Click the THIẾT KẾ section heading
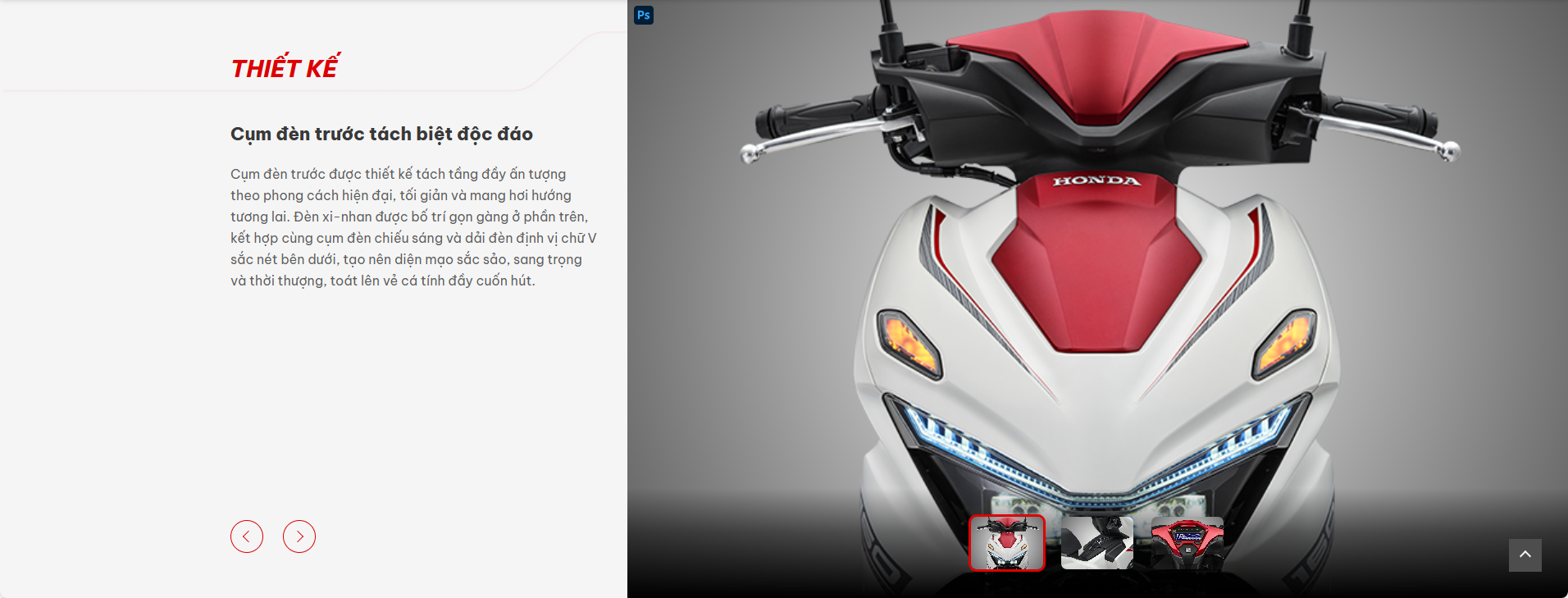 [285, 67]
